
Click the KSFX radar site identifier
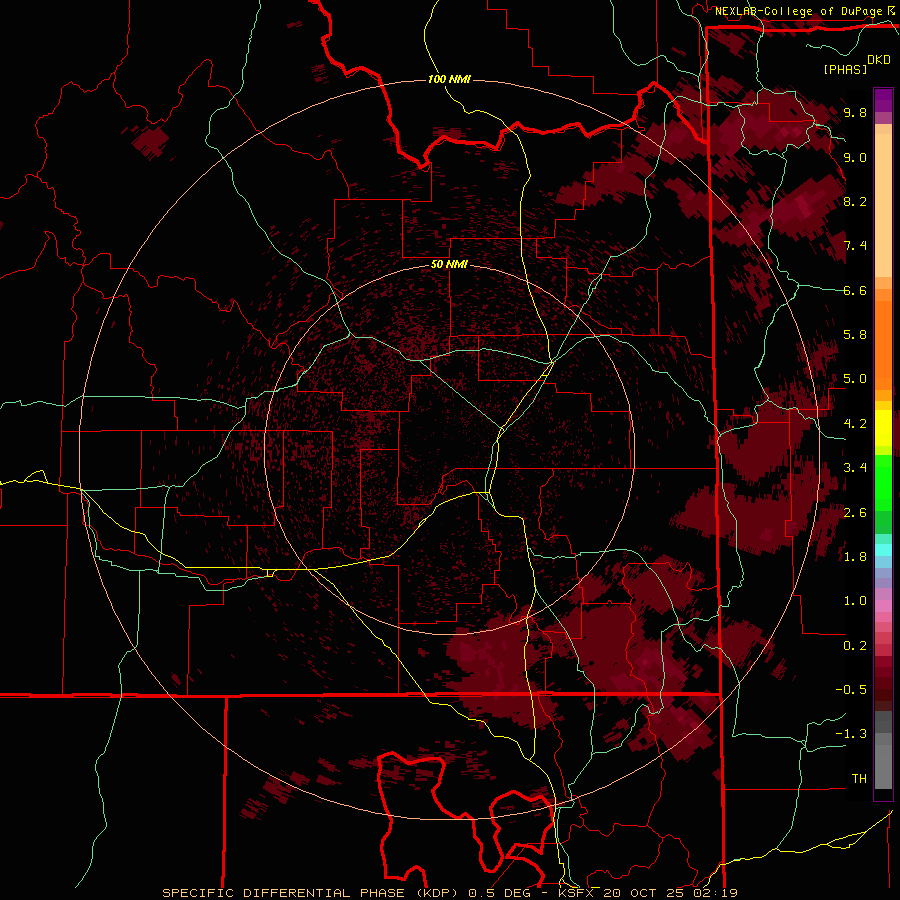point(576,893)
